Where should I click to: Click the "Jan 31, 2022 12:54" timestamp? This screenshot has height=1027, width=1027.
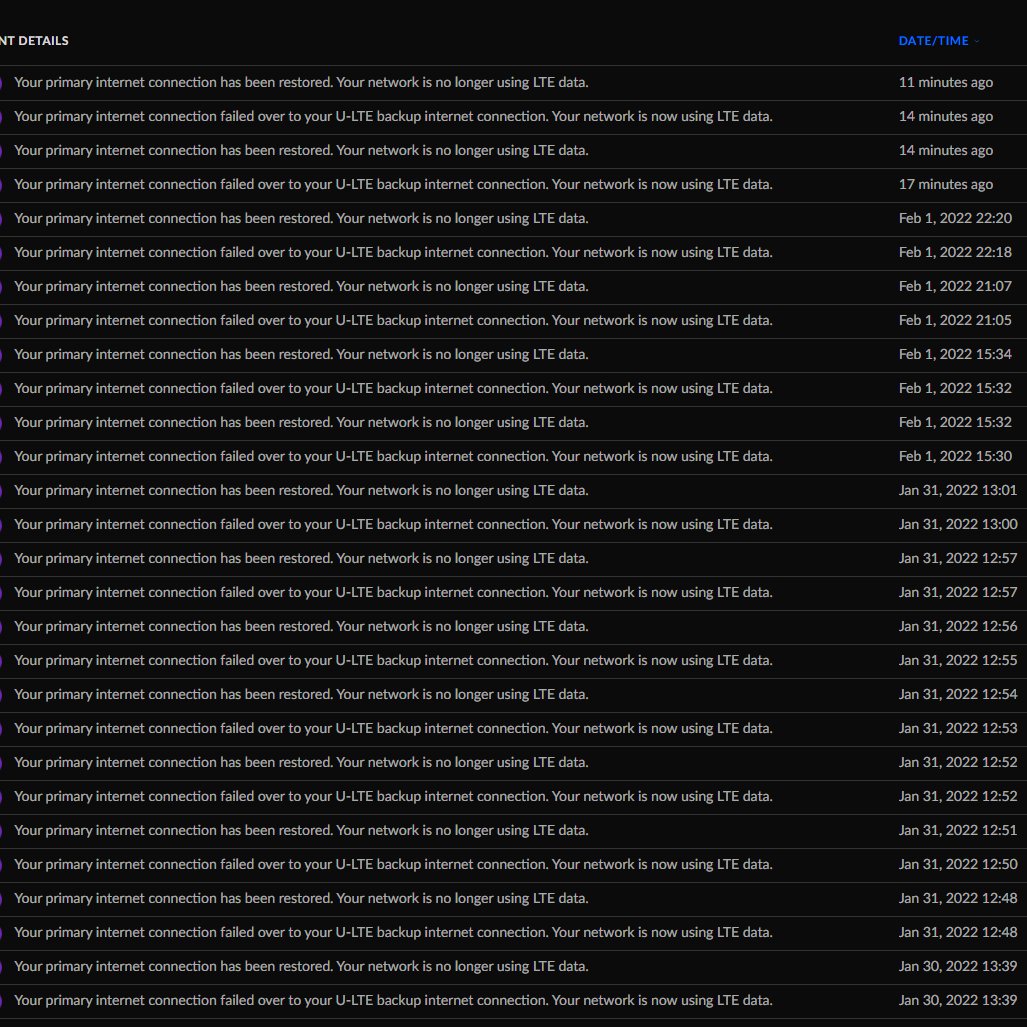click(958, 696)
